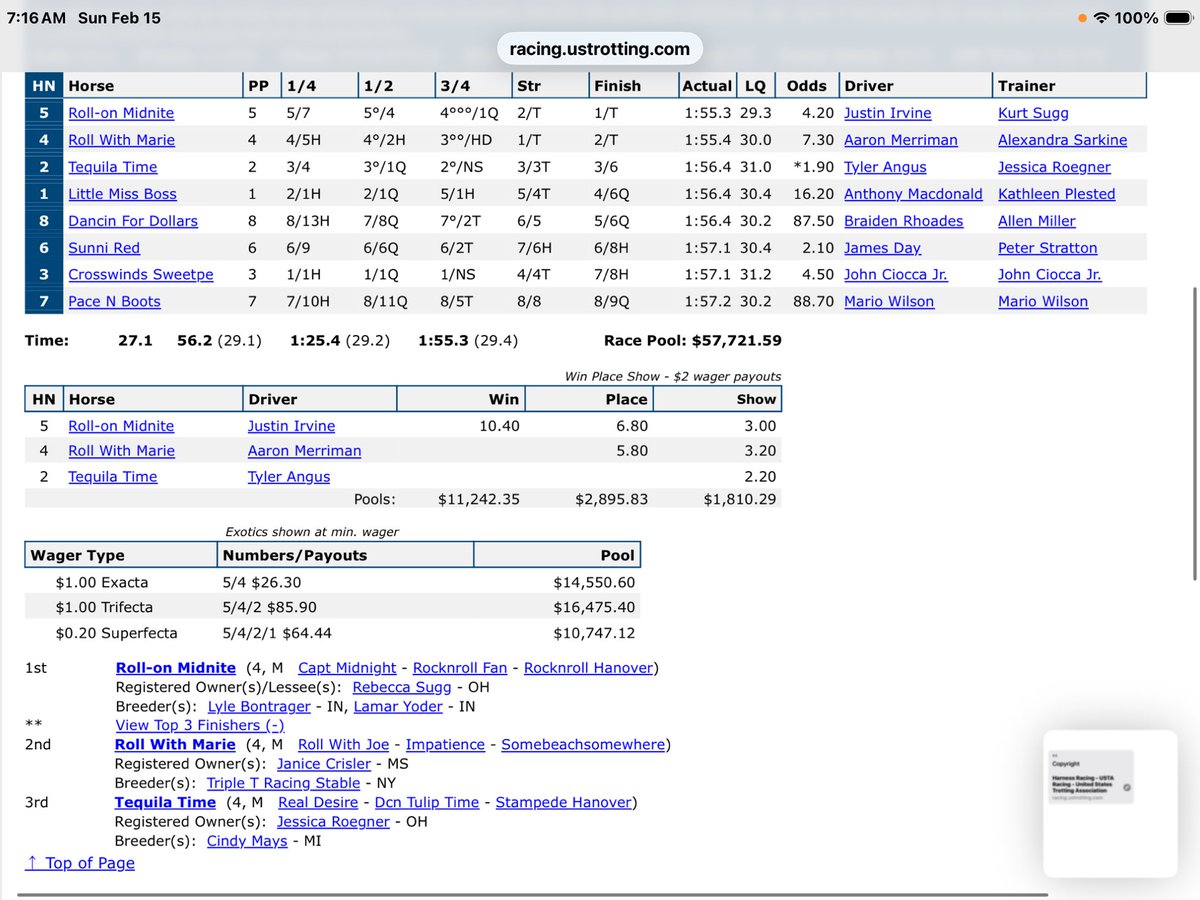Open the Roll-on Midnite link in results table
The width and height of the screenshot is (1200, 900).
point(121,113)
